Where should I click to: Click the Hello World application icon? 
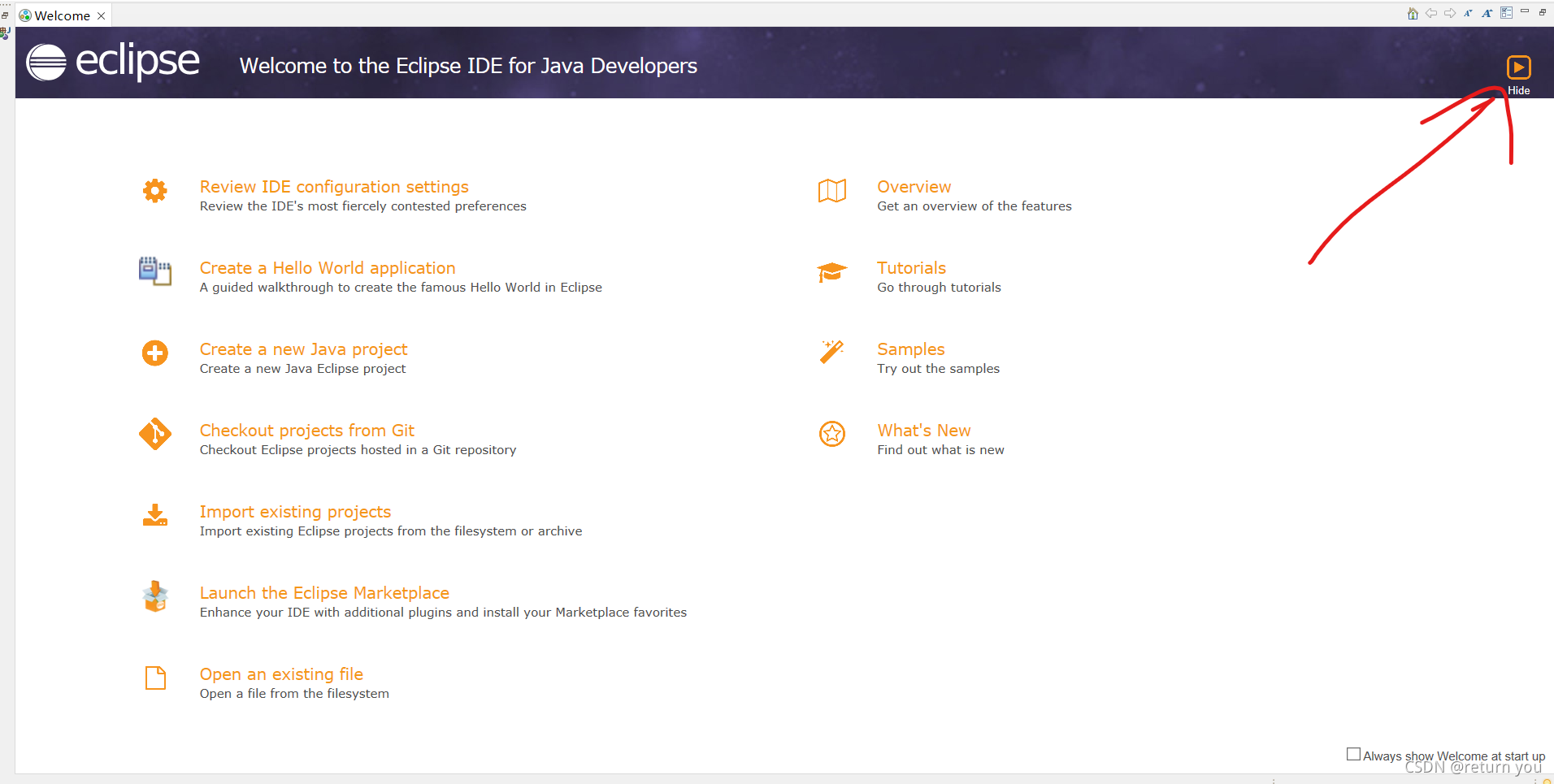(155, 271)
